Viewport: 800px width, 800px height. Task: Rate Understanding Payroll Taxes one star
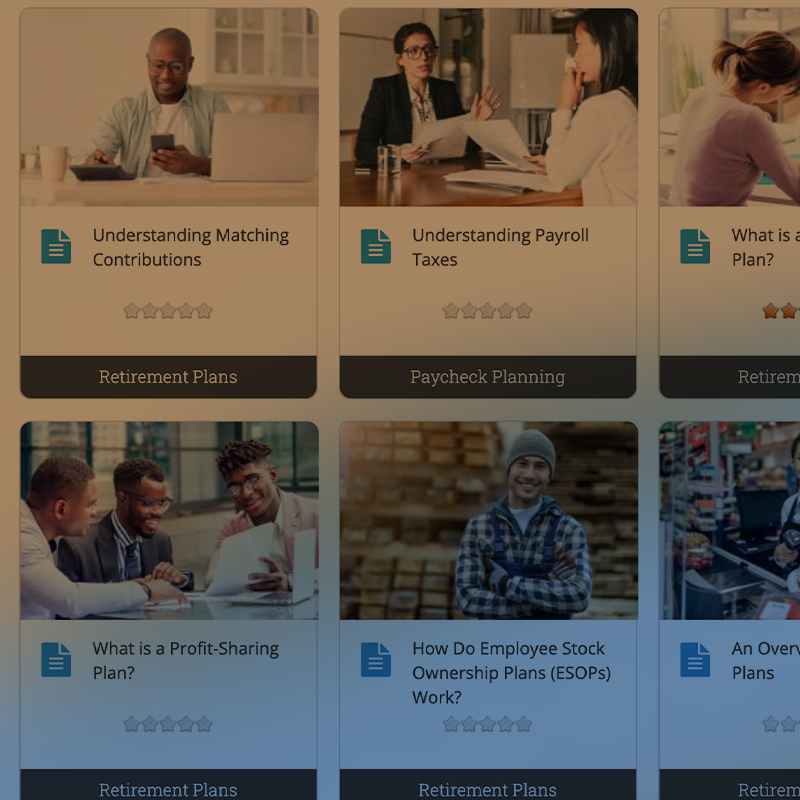coord(451,311)
